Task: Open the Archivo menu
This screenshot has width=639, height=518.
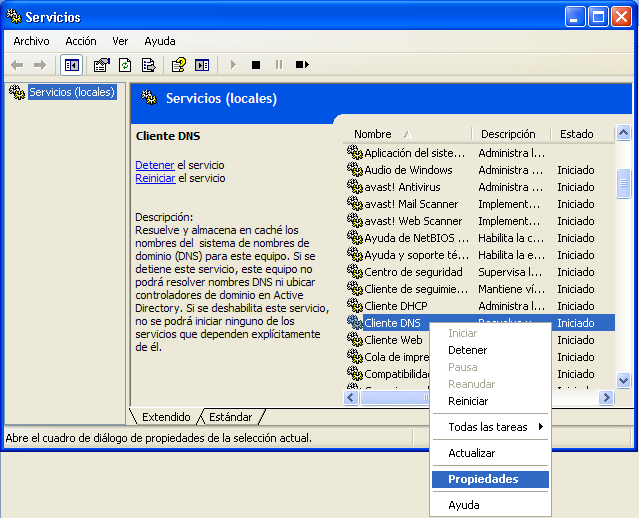Action: 31,41
